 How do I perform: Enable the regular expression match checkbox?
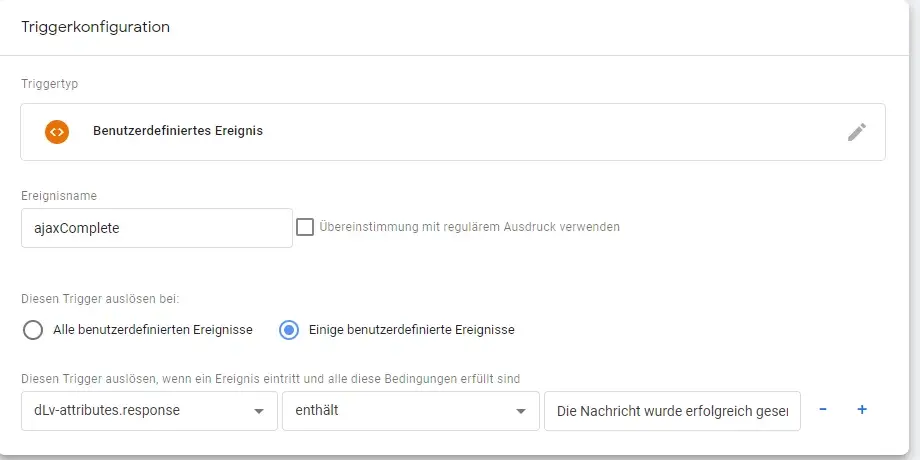click(x=305, y=227)
